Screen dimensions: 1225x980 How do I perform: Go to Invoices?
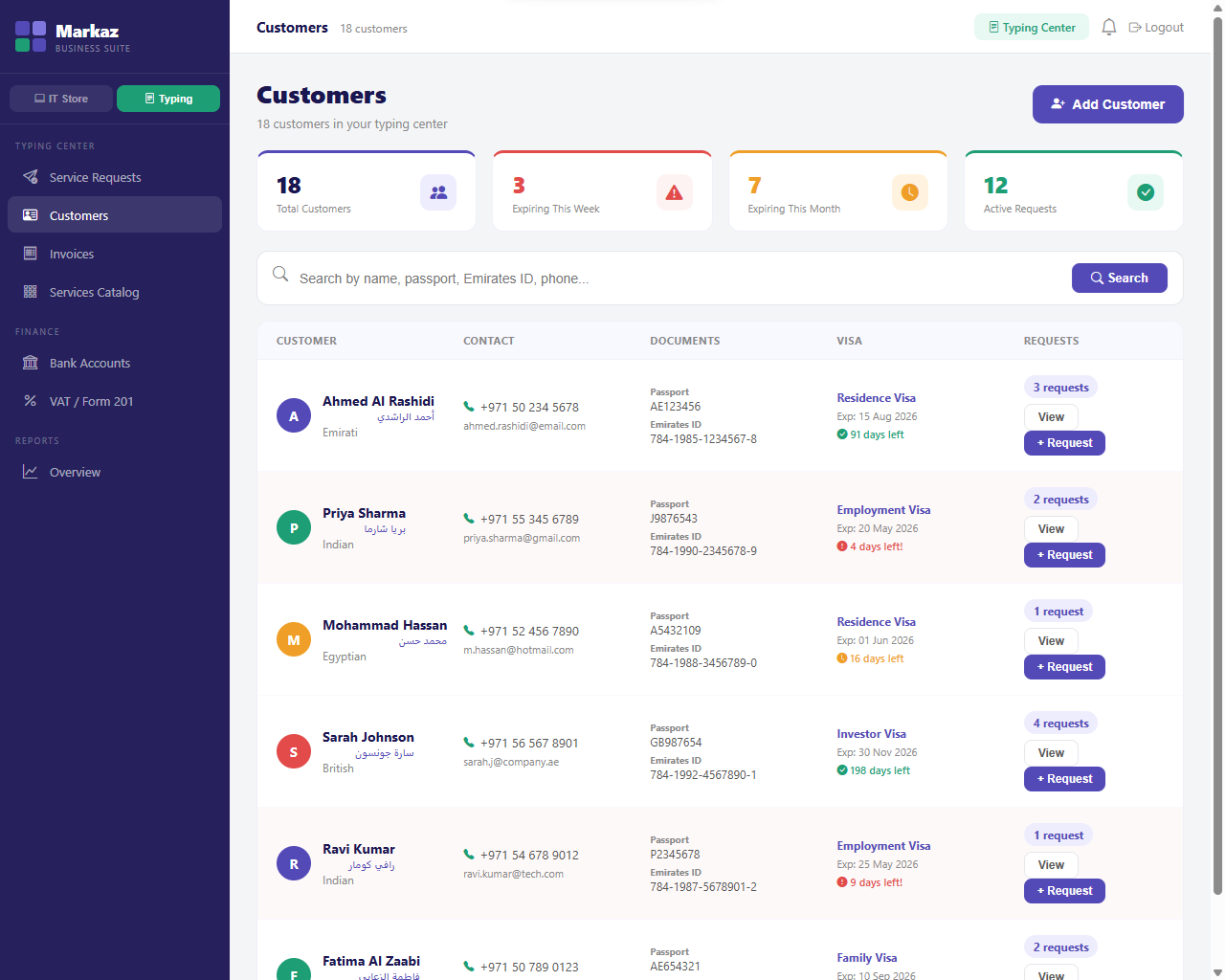(x=115, y=254)
